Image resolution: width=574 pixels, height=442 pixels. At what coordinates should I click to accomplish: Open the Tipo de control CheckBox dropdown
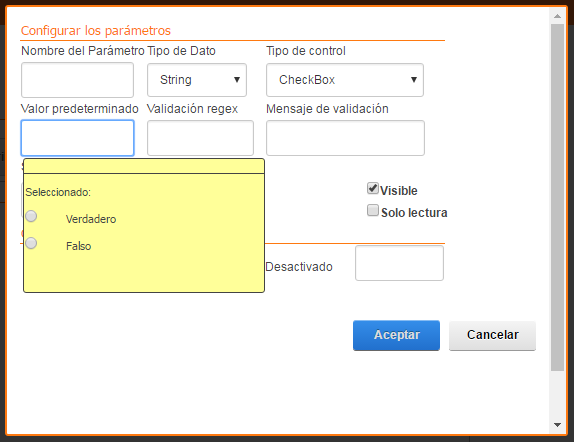tap(345, 80)
